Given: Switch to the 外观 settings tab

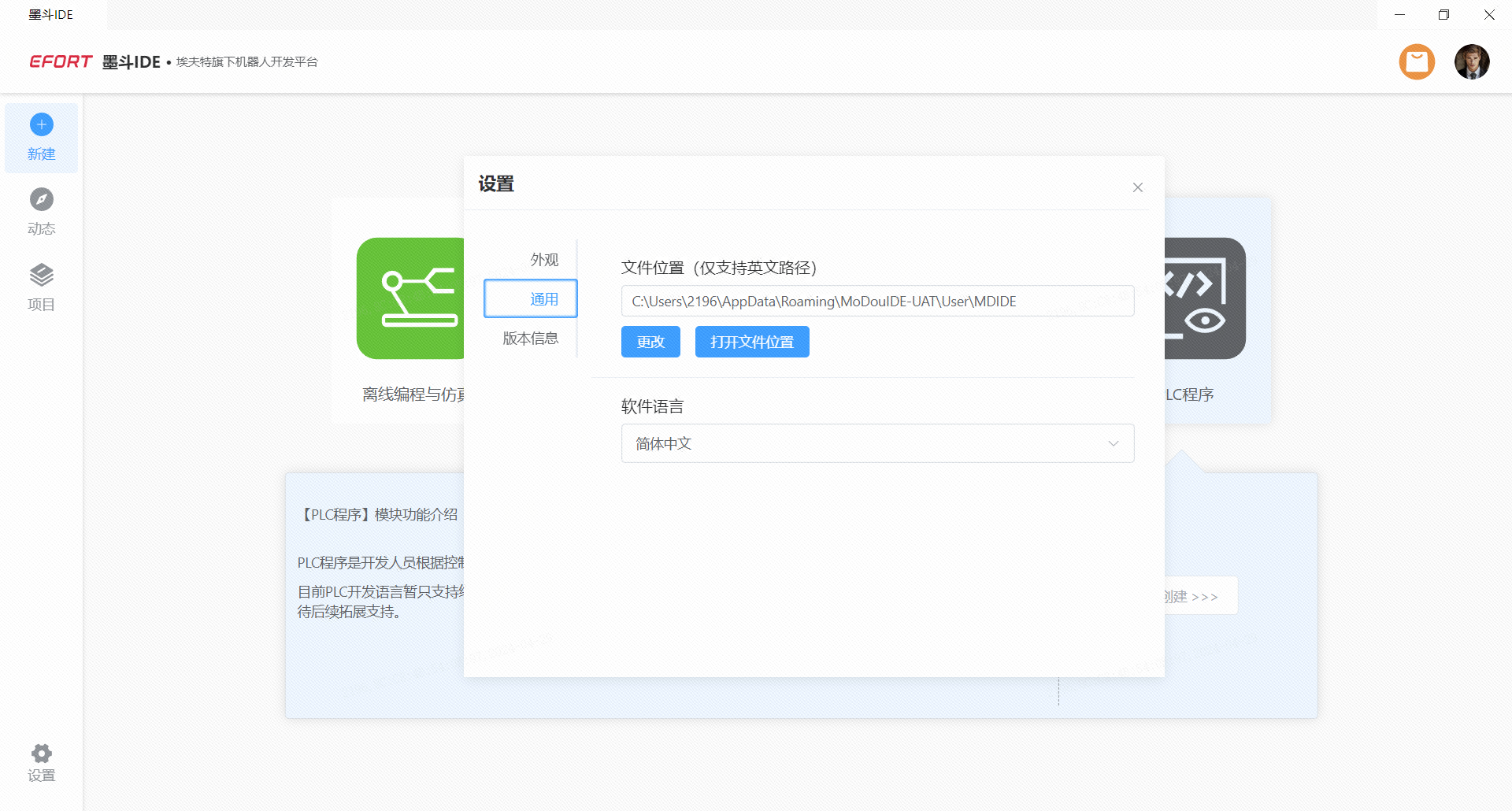Looking at the screenshot, I should (543, 260).
